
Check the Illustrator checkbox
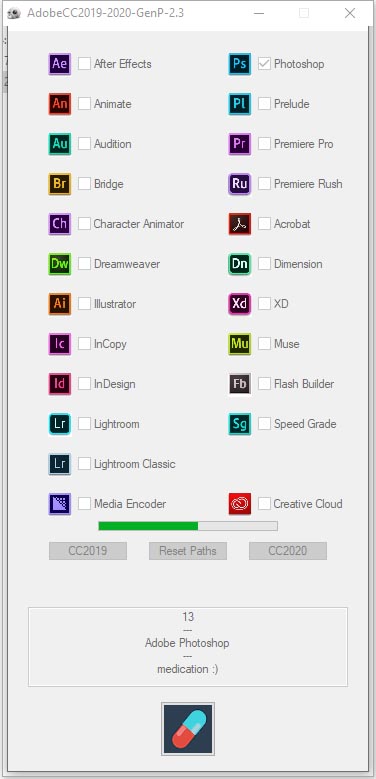pyautogui.click(x=84, y=304)
